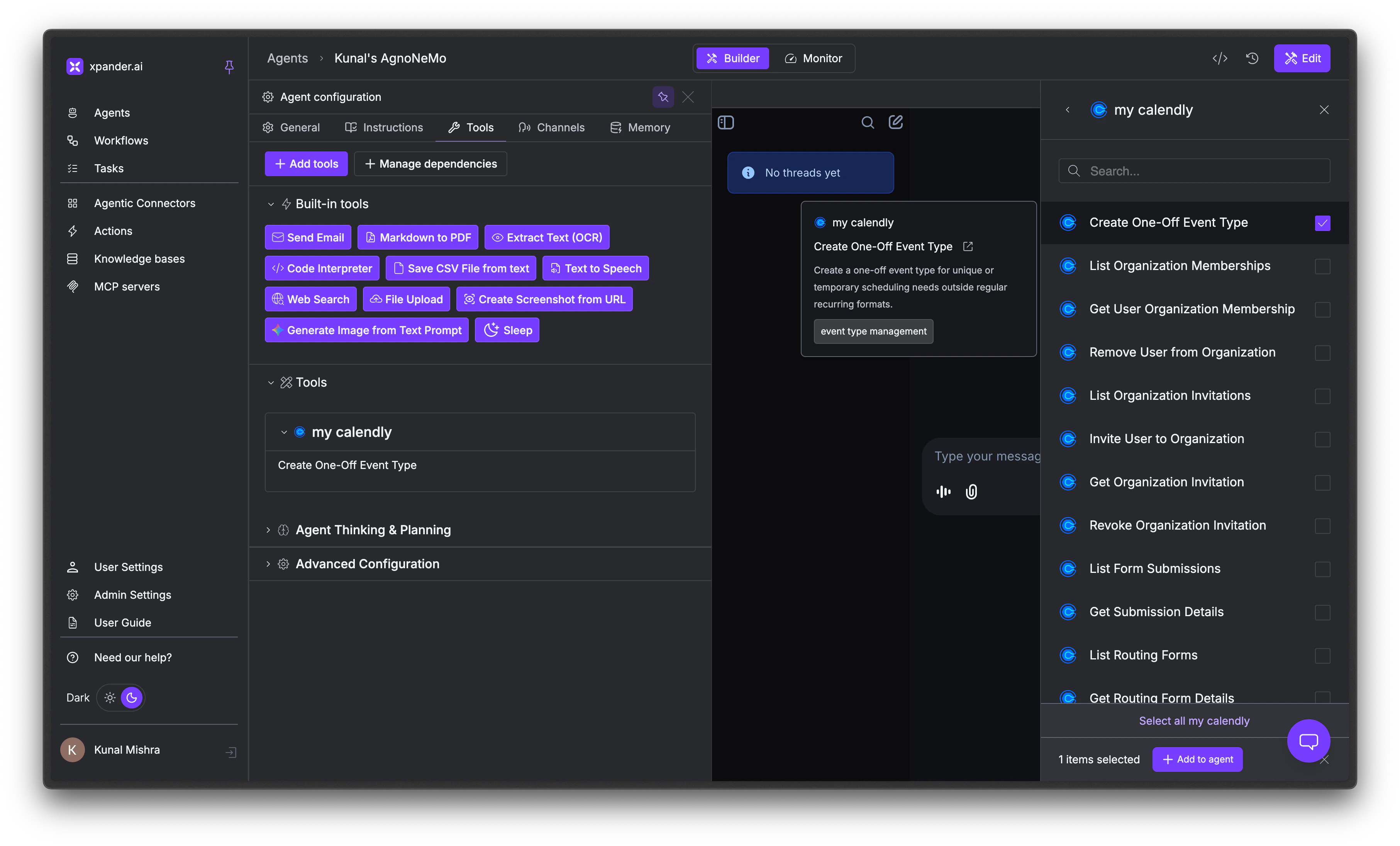The width and height of the screenshot is (1400, 846).
Task: View agent code with the </> icon
Action: pyautogui.click(x=1219, y=58)
